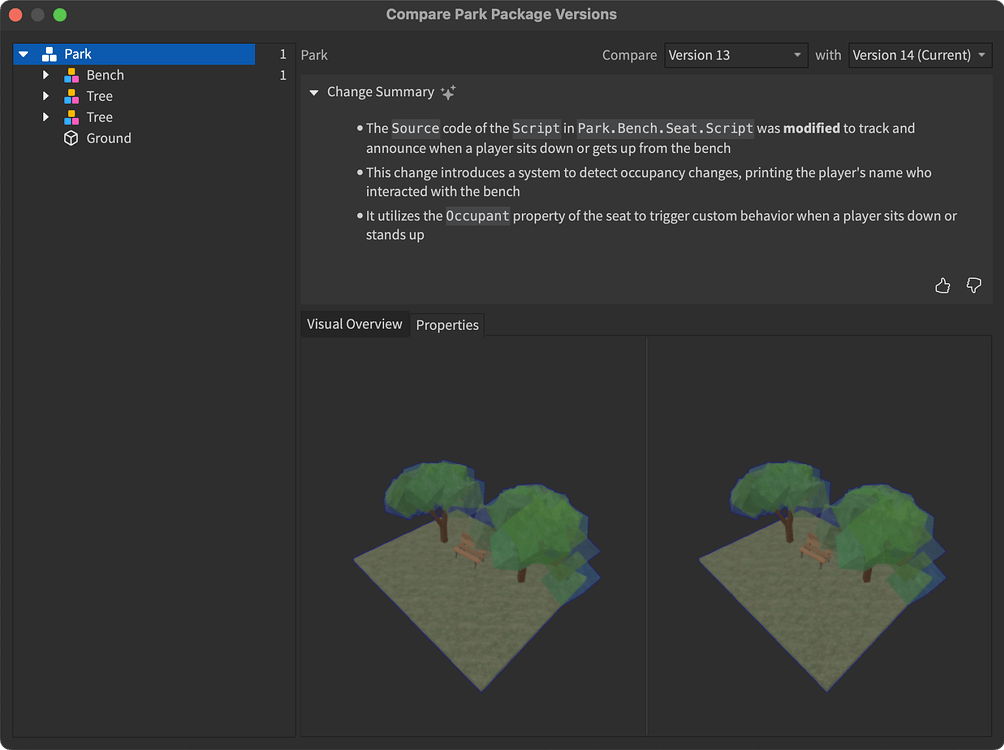1004x750 pixels.
Task: Rate the change summary with thumbs down
Action: pyautogui.click(x=974, y=285)
